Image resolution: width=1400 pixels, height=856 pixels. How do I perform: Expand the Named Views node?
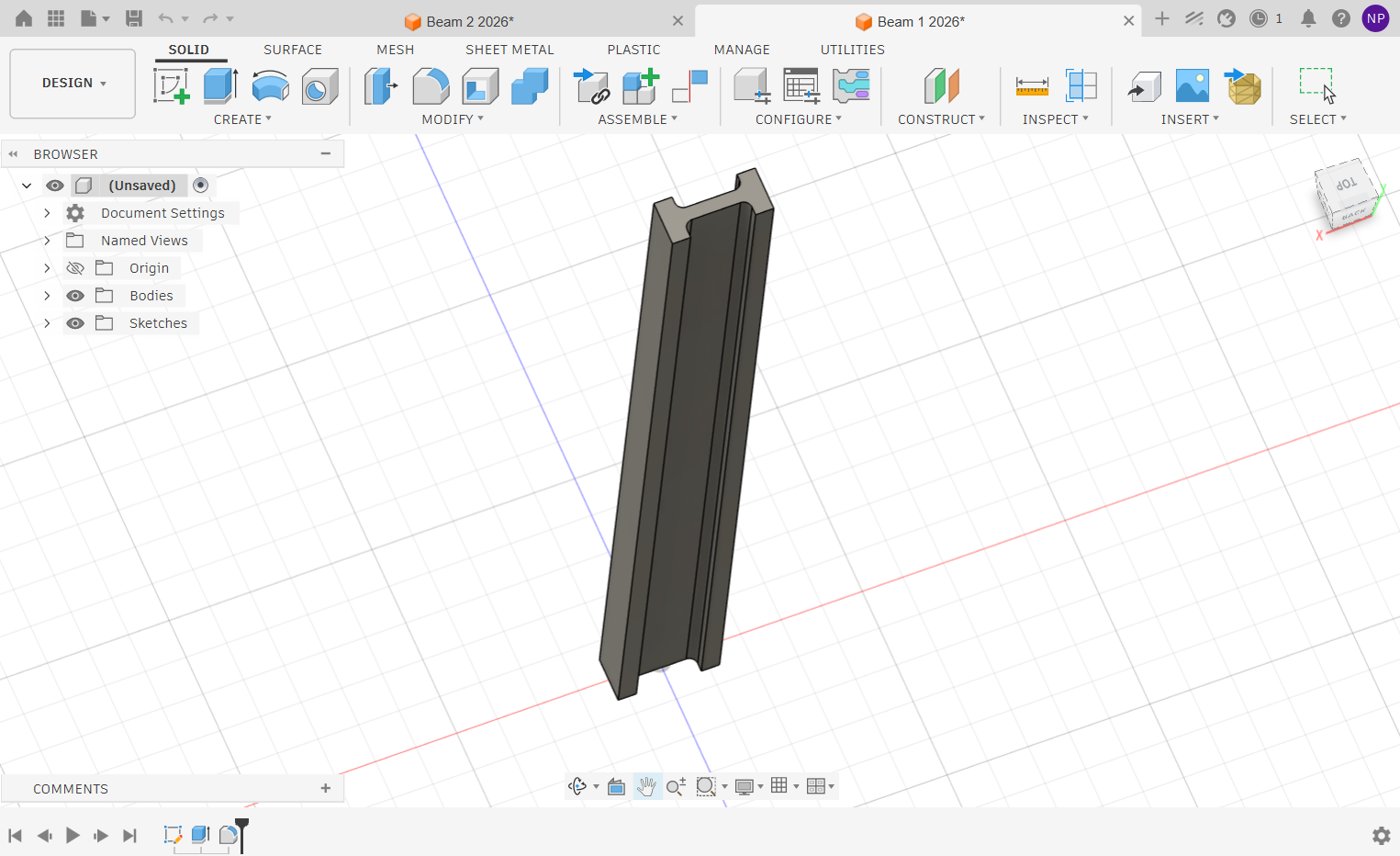[x=47, y=240]
